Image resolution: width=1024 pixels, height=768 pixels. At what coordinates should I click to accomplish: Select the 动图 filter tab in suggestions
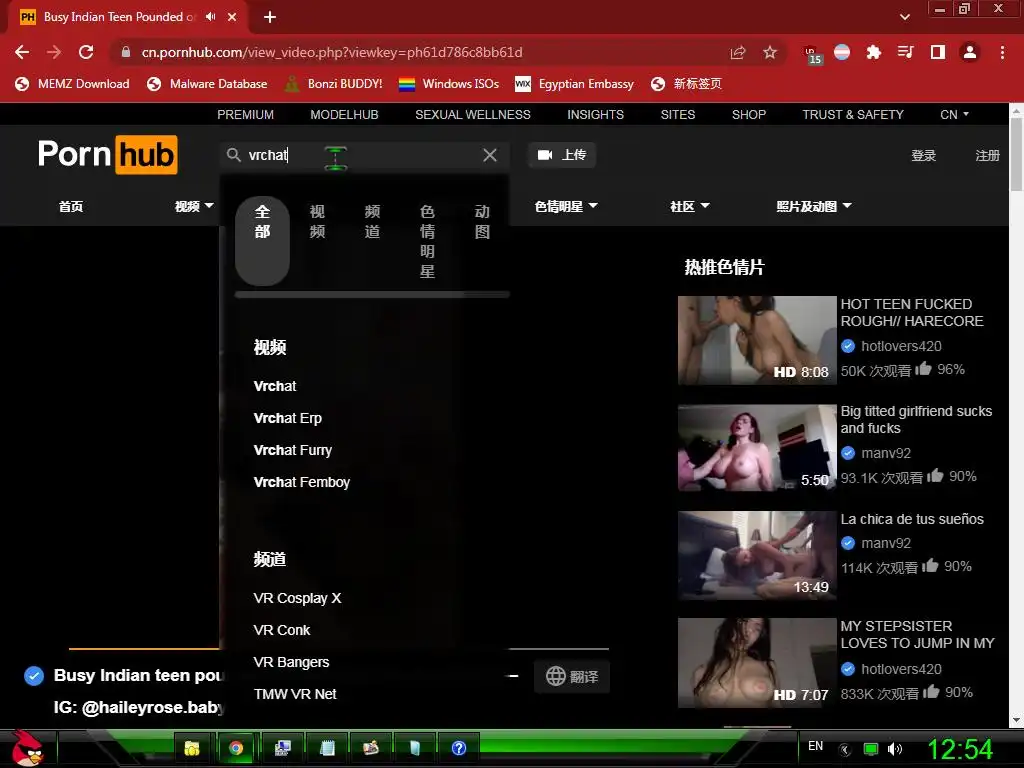[x=482, y=221]
